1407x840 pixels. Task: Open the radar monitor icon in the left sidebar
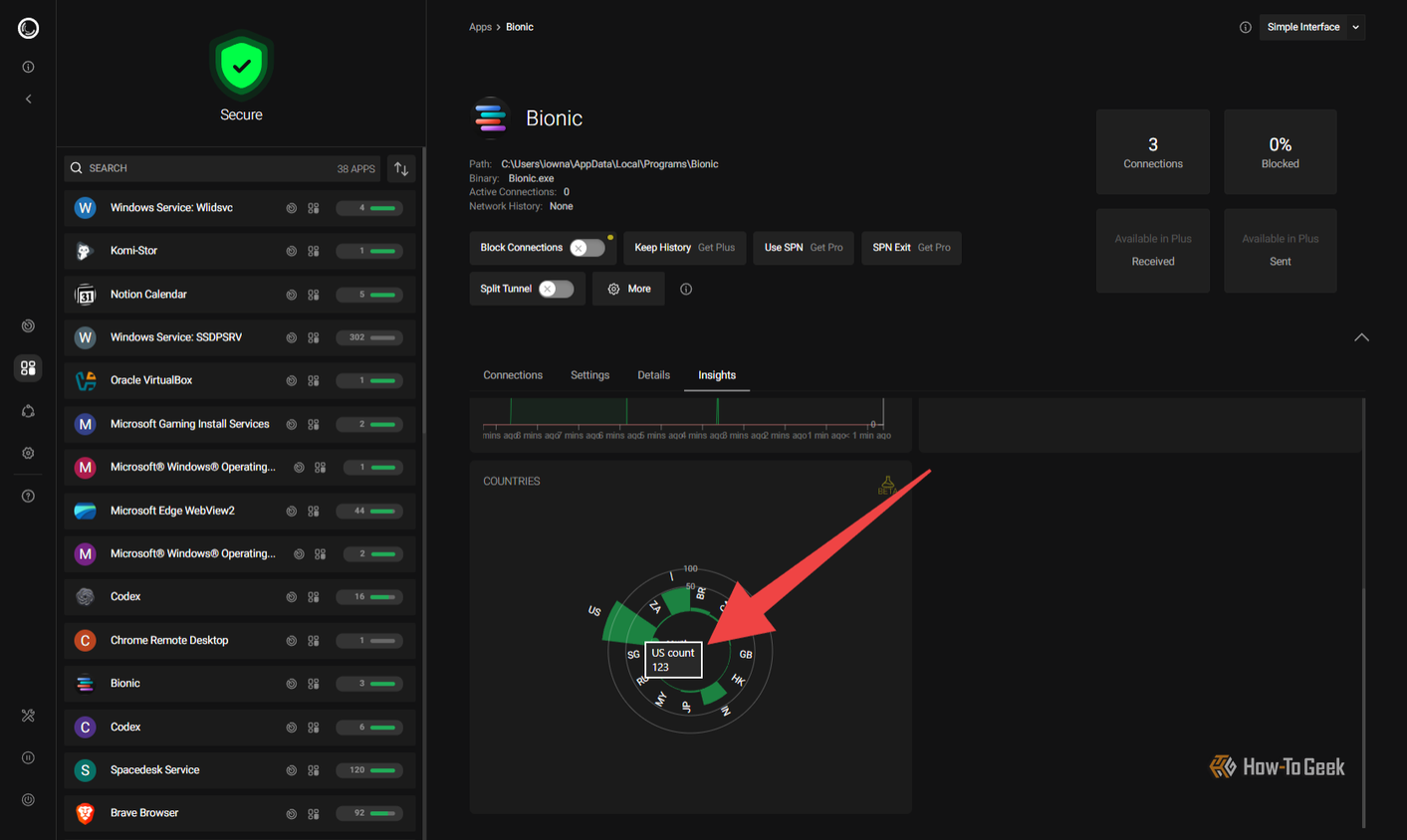point(28,326)
